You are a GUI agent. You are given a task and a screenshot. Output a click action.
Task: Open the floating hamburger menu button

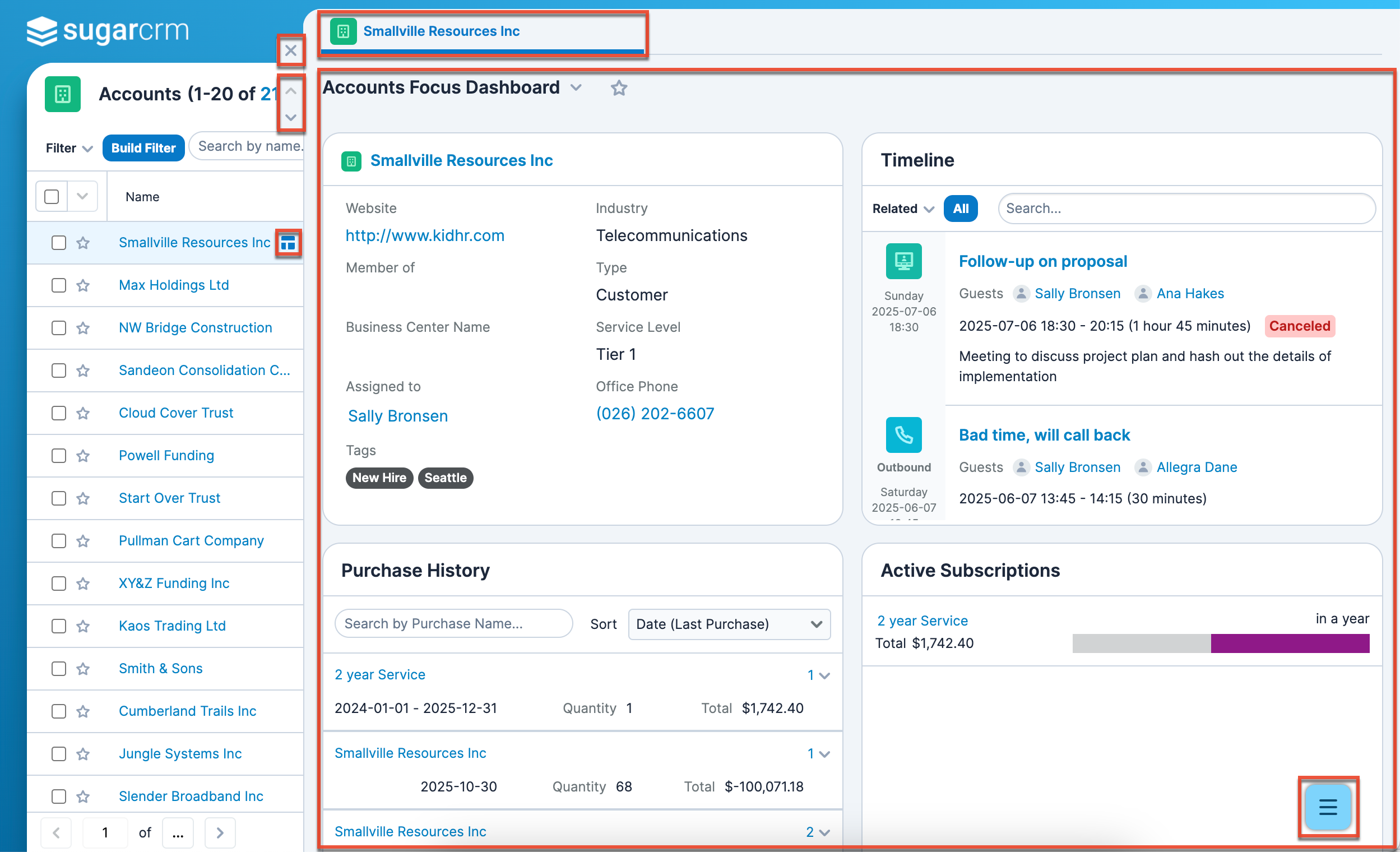pos(1327,807)
